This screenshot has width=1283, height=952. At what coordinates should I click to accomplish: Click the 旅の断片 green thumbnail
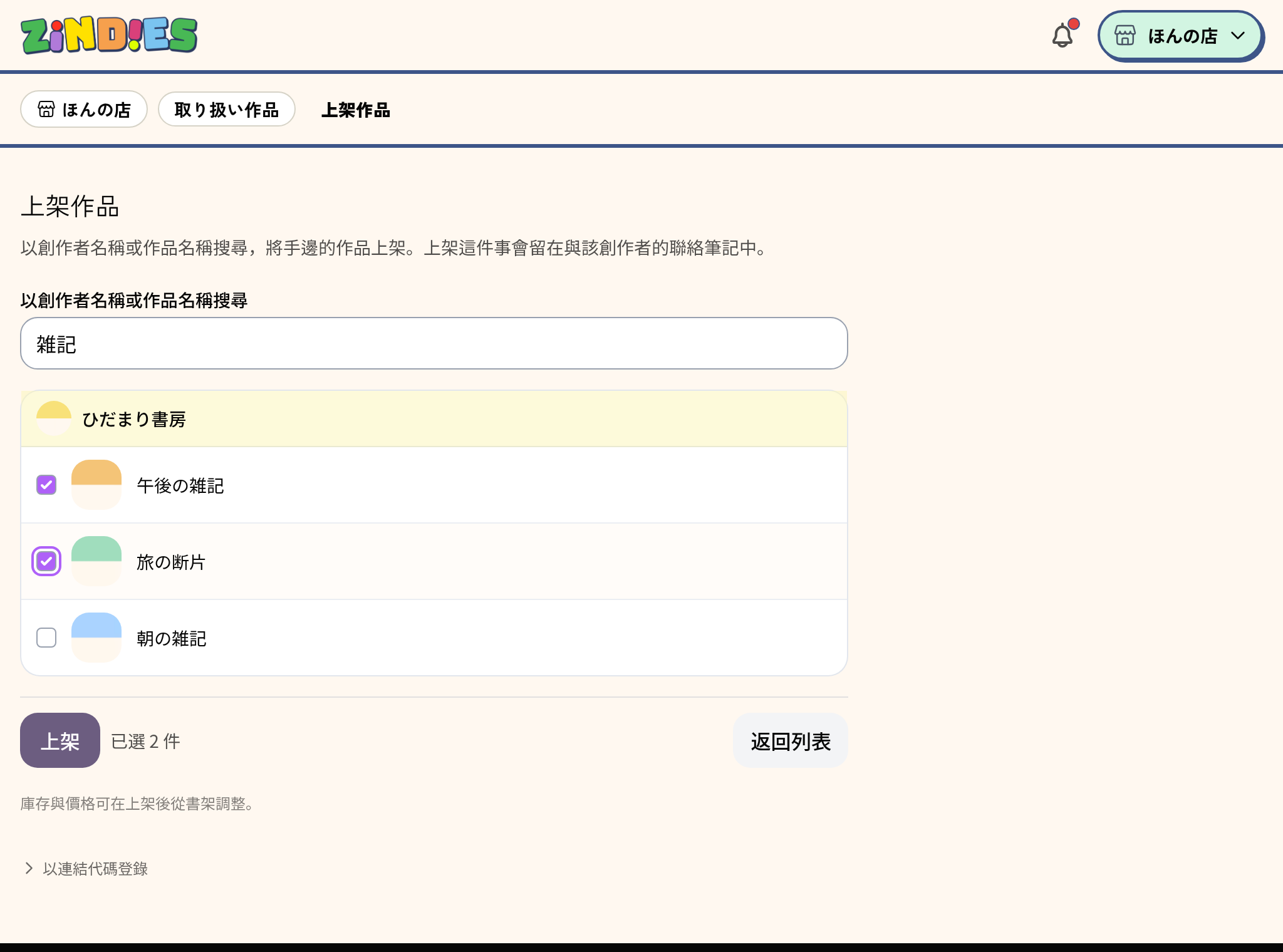coord(96,561)
